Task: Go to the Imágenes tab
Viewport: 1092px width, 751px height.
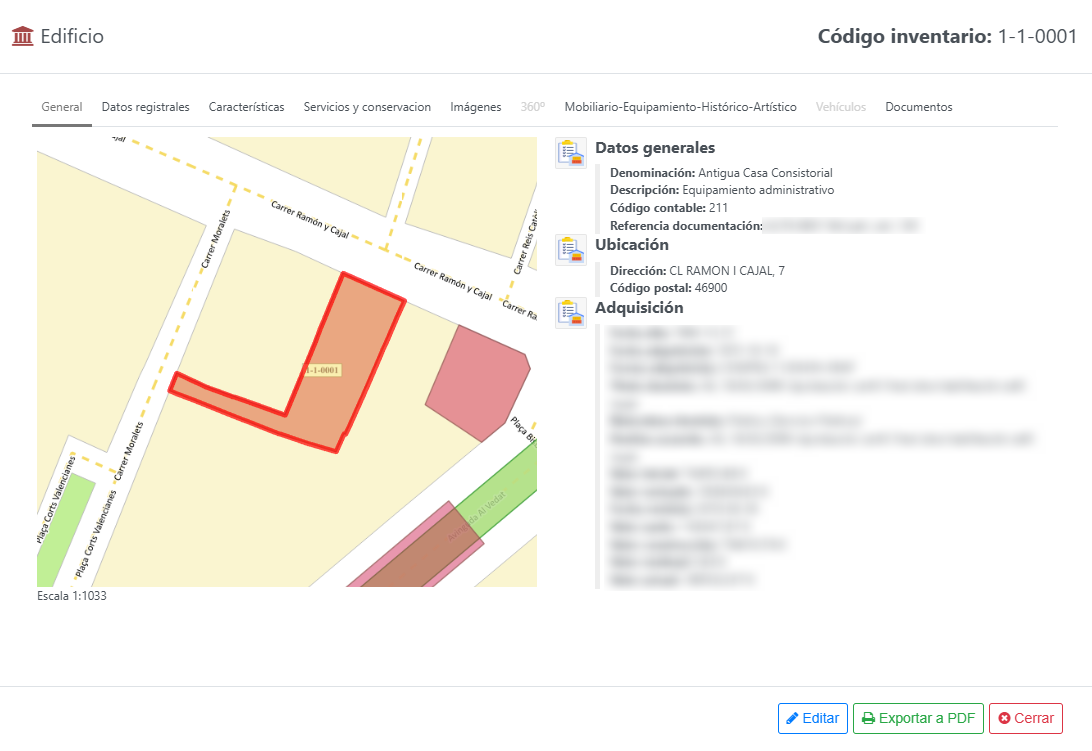Action: tap(475, 107)
